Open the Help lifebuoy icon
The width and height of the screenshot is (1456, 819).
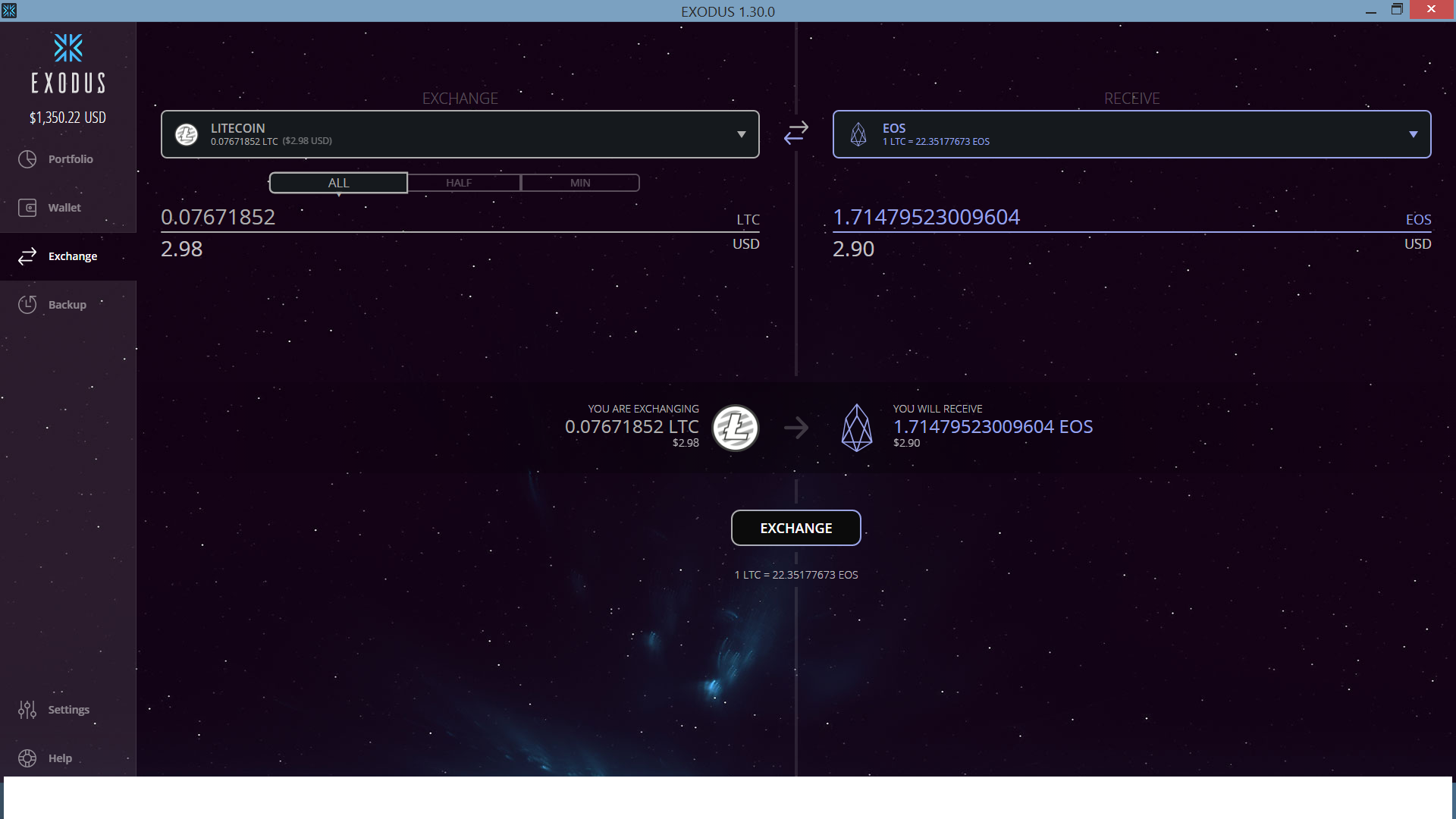(27, 758)
